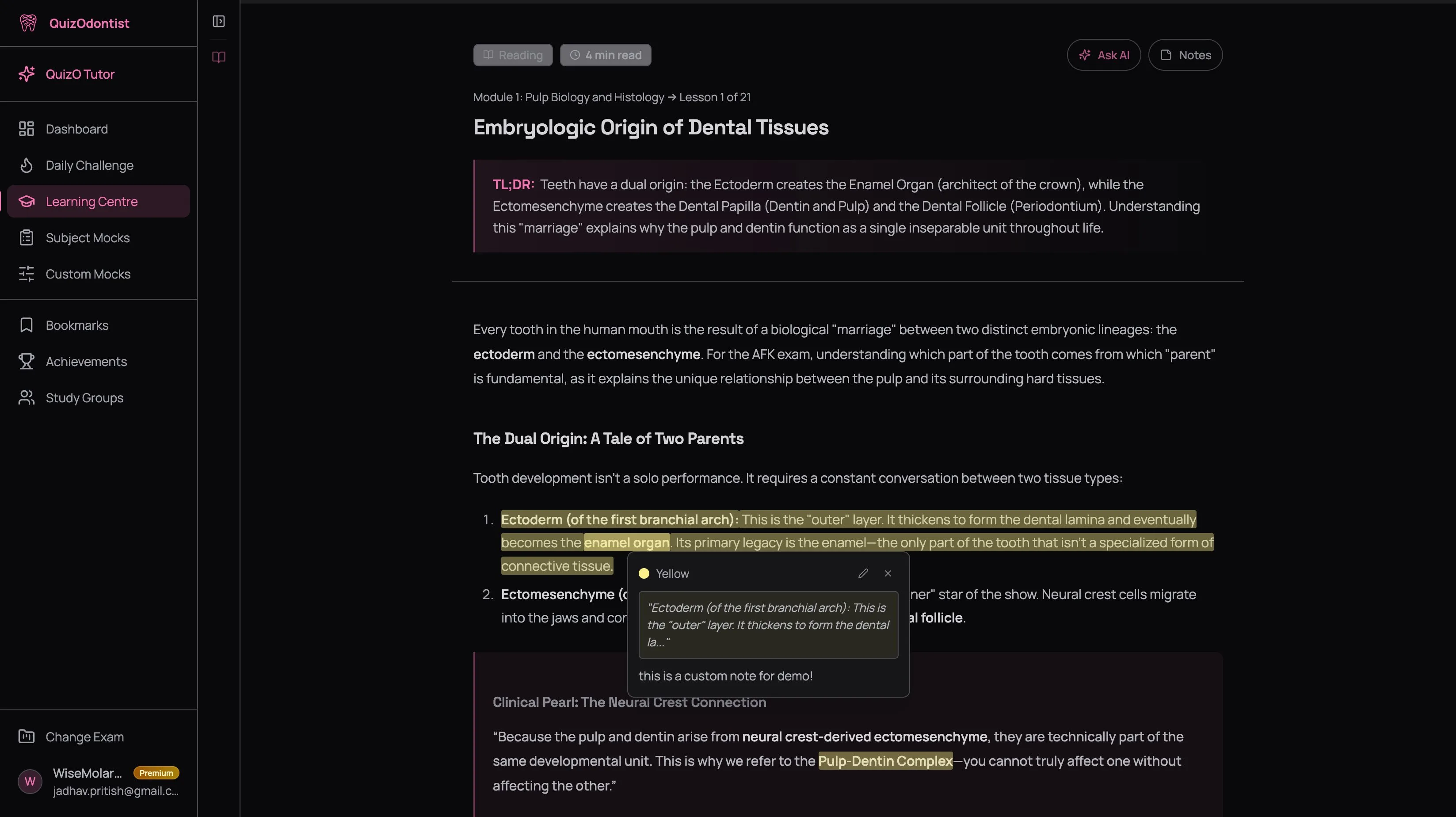Click the Bookmarks icon in the sidebar
This screenshot has height=817, width=1456.
click(x=27, y=325)
